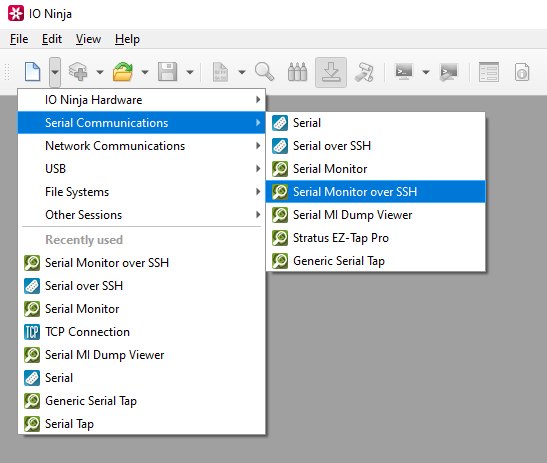Click the binary log file icon
Viewport: 547px width, 463px height.
click(220, 72)
